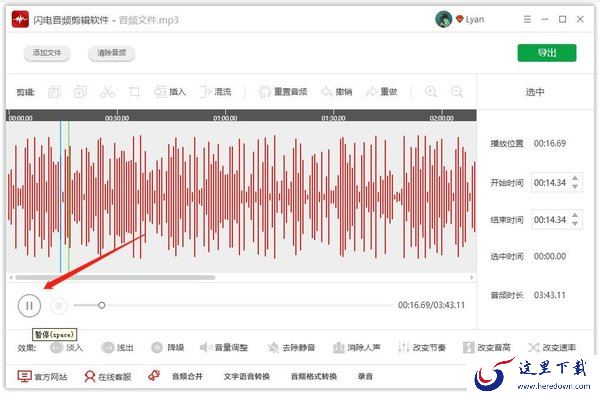This screenshot has height=394, width=600.
Task: Zoom in on the waveform
Action: pos(431,92)
